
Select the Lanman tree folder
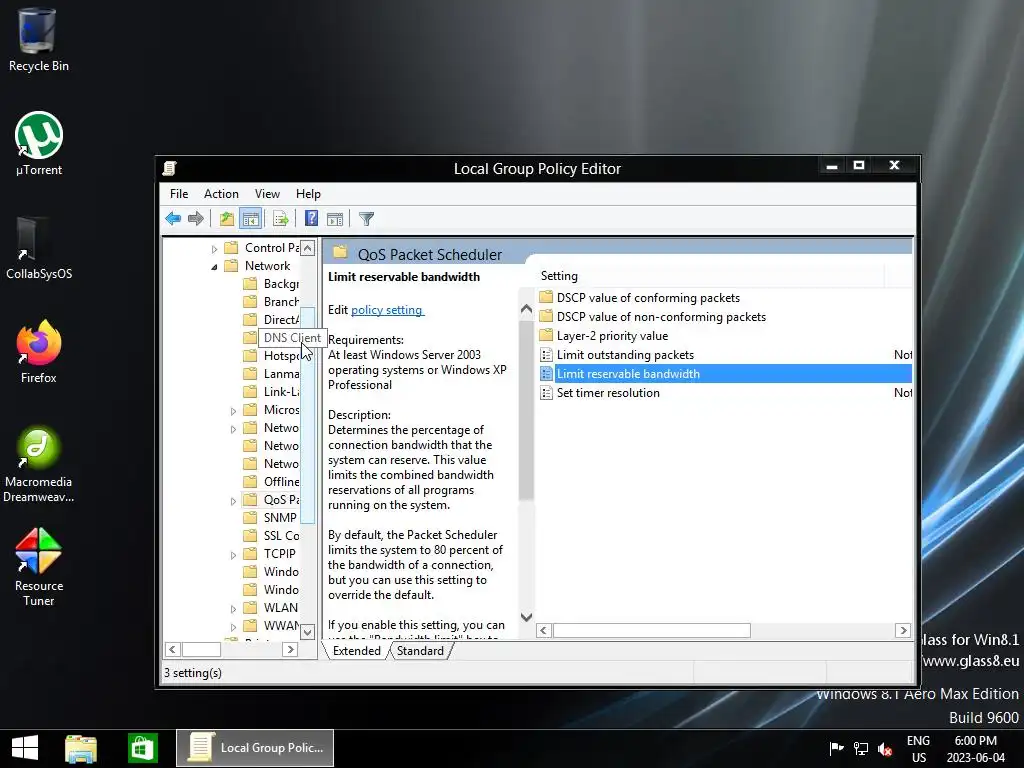[271, 374]
